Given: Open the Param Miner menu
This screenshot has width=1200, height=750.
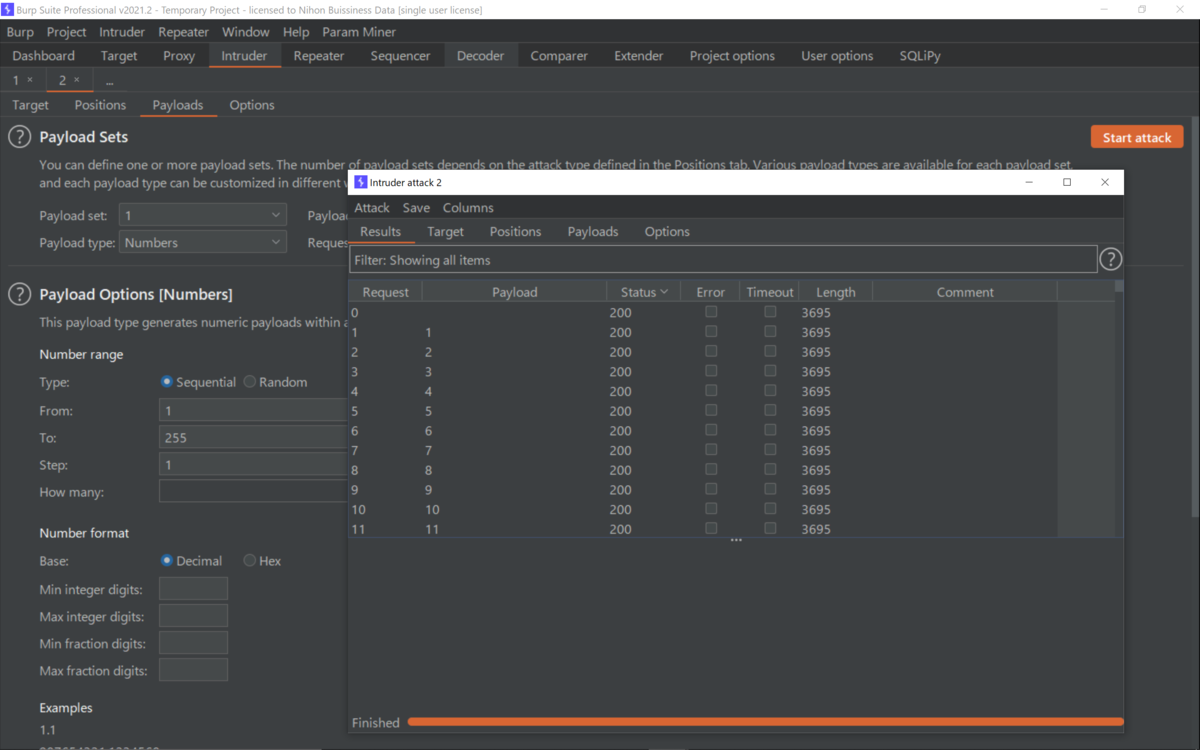Looking at the screenshot, I should [359, 32].
